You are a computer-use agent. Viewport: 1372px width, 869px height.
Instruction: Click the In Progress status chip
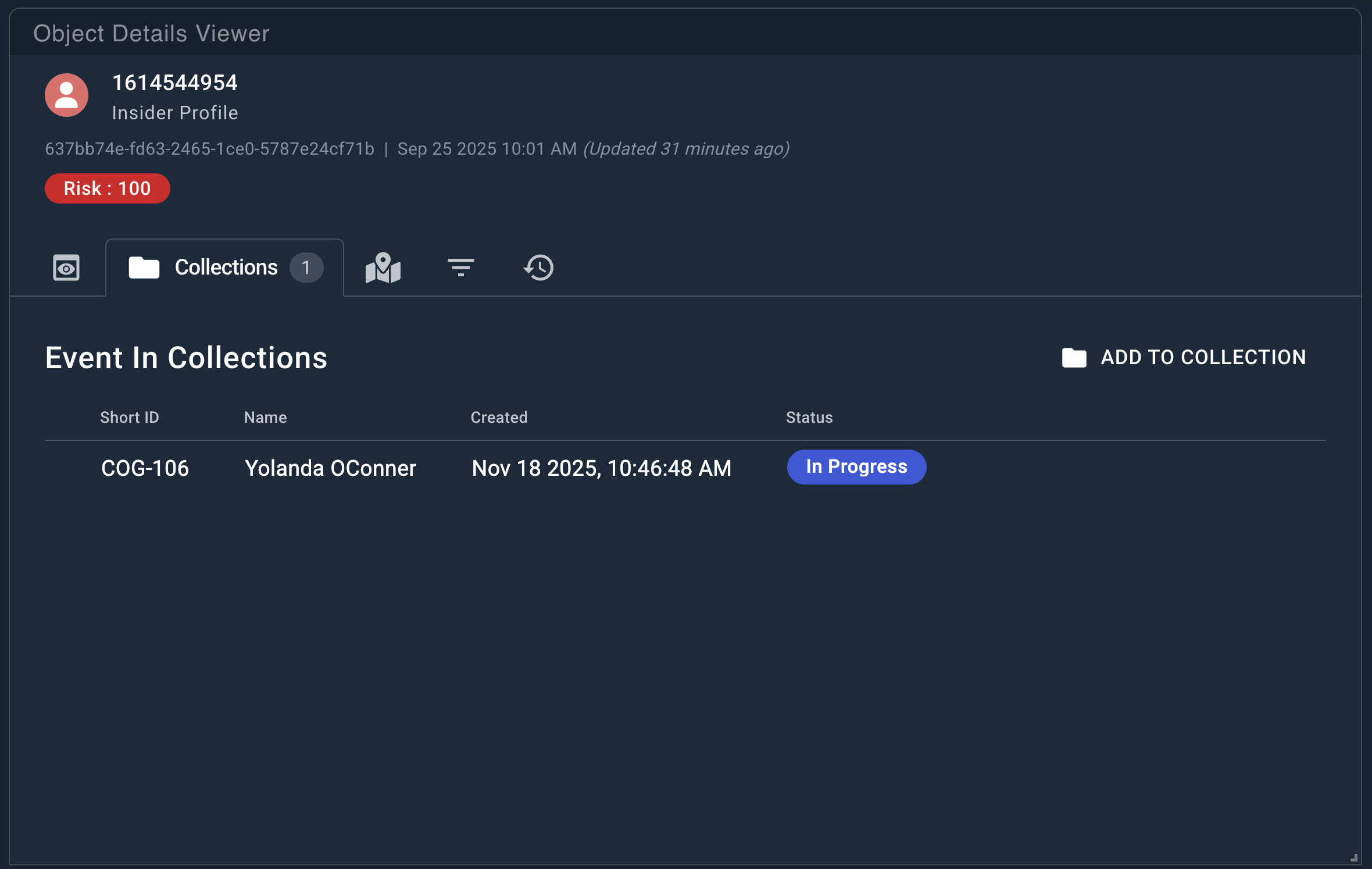856,466
